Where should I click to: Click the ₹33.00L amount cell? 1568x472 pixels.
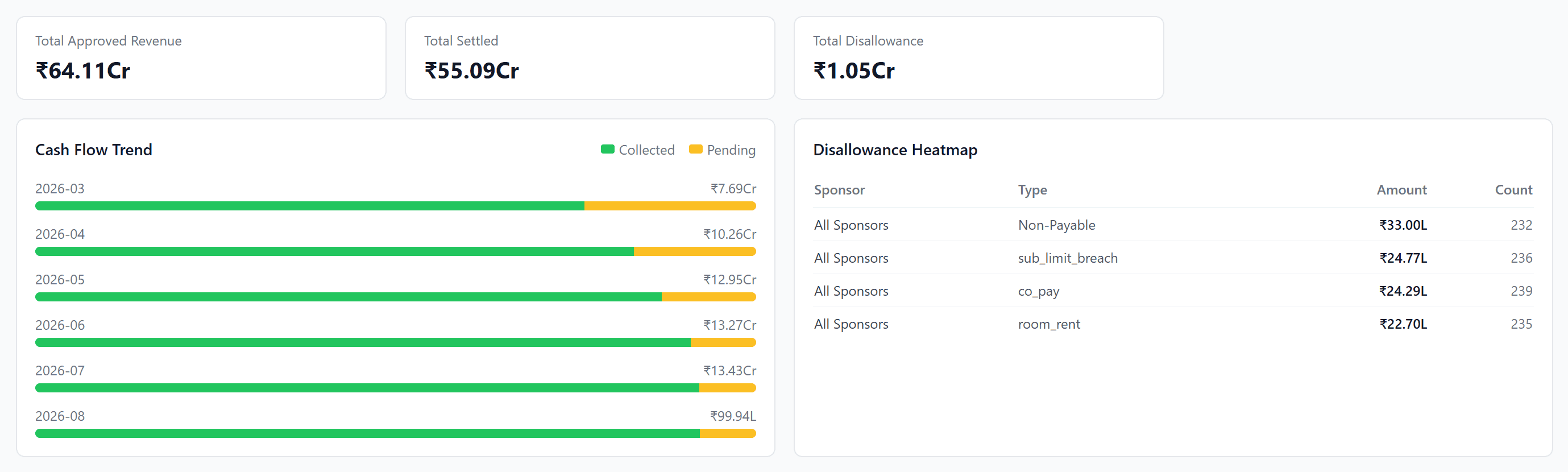click(1403, 225)
